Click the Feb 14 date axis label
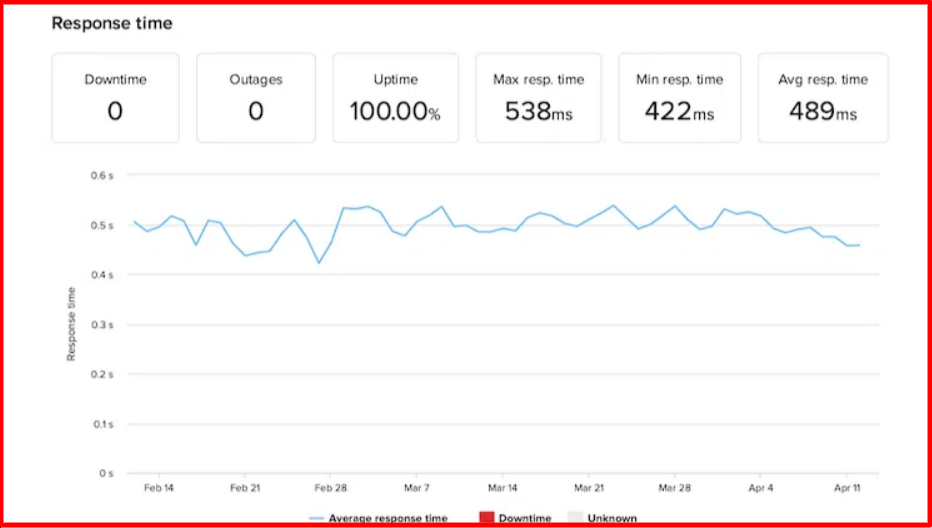 (158, 488)
